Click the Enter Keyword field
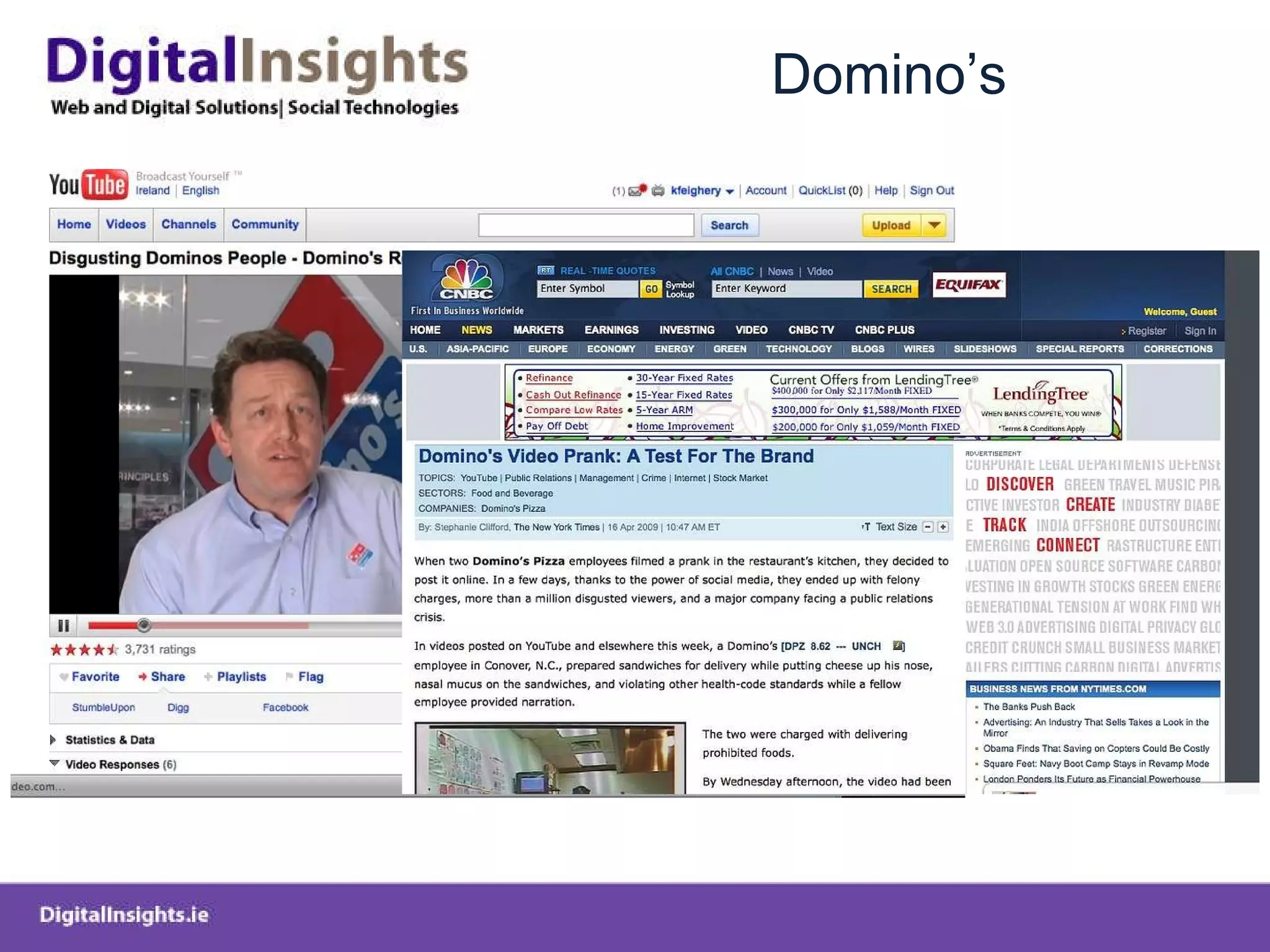Image resolution: width=1270 pixels, height=952 pixels. (786, 288)
